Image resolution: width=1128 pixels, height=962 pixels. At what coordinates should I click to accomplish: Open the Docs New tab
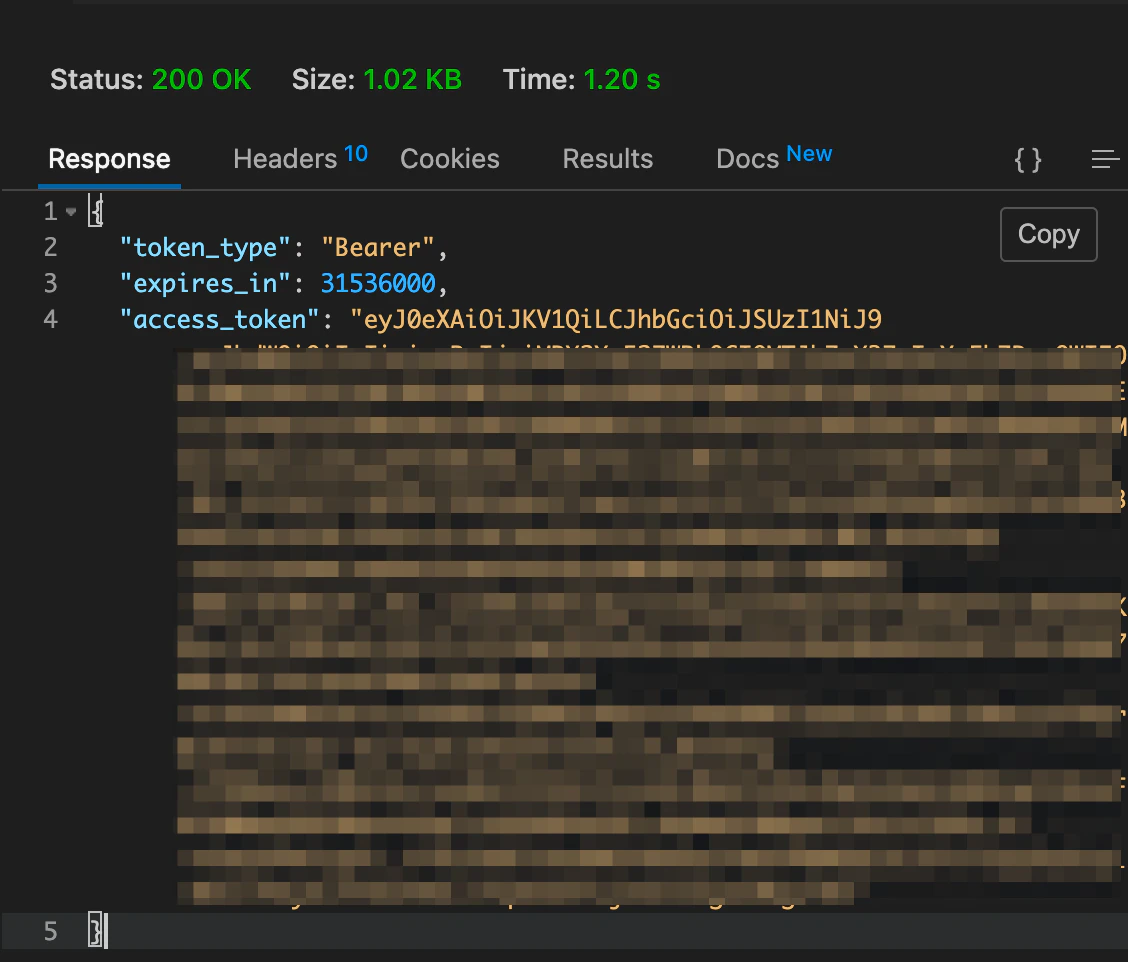(x=774, y=158)
